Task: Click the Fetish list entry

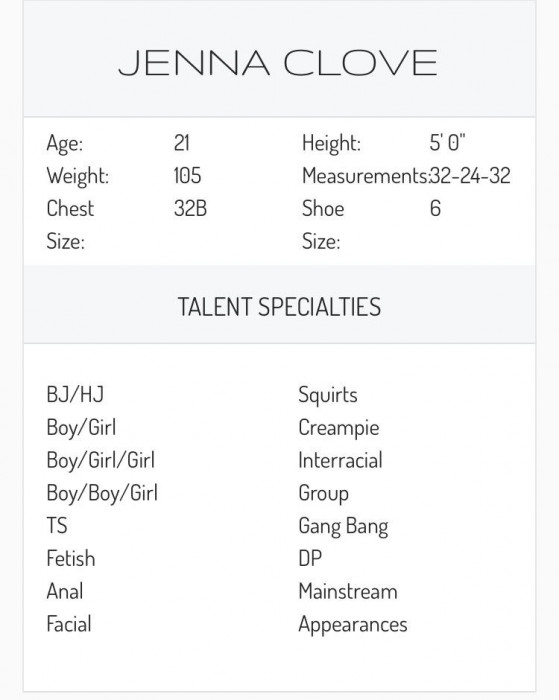Action: pos(71,558)
